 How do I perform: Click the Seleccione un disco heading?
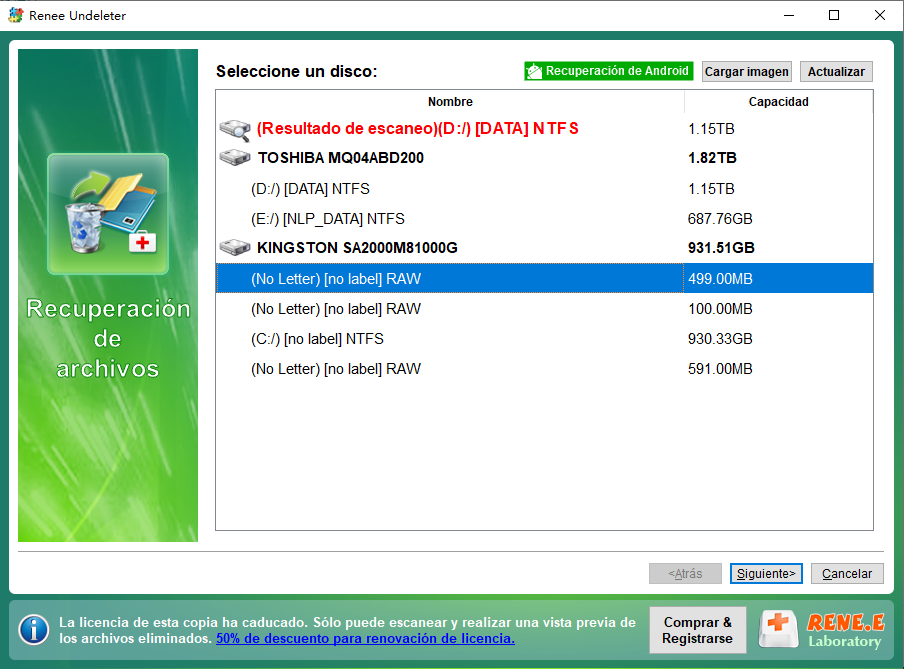296,72
